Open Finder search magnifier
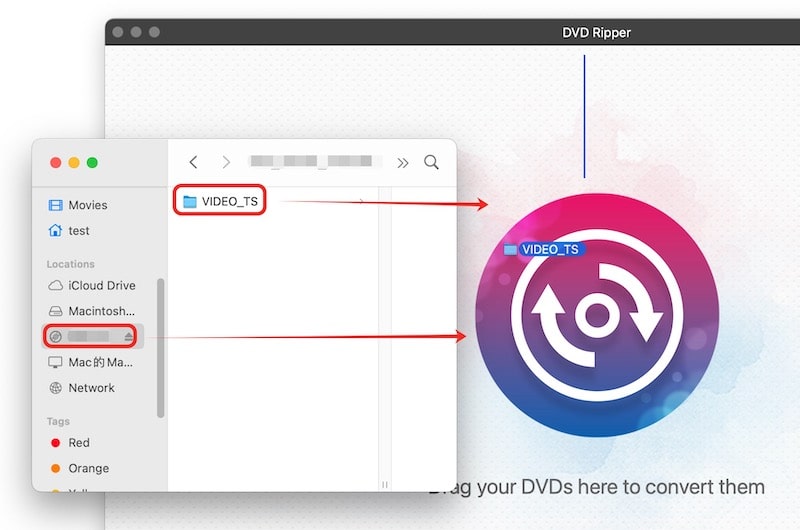The image size is (800, 530). [x=431, y=162]
